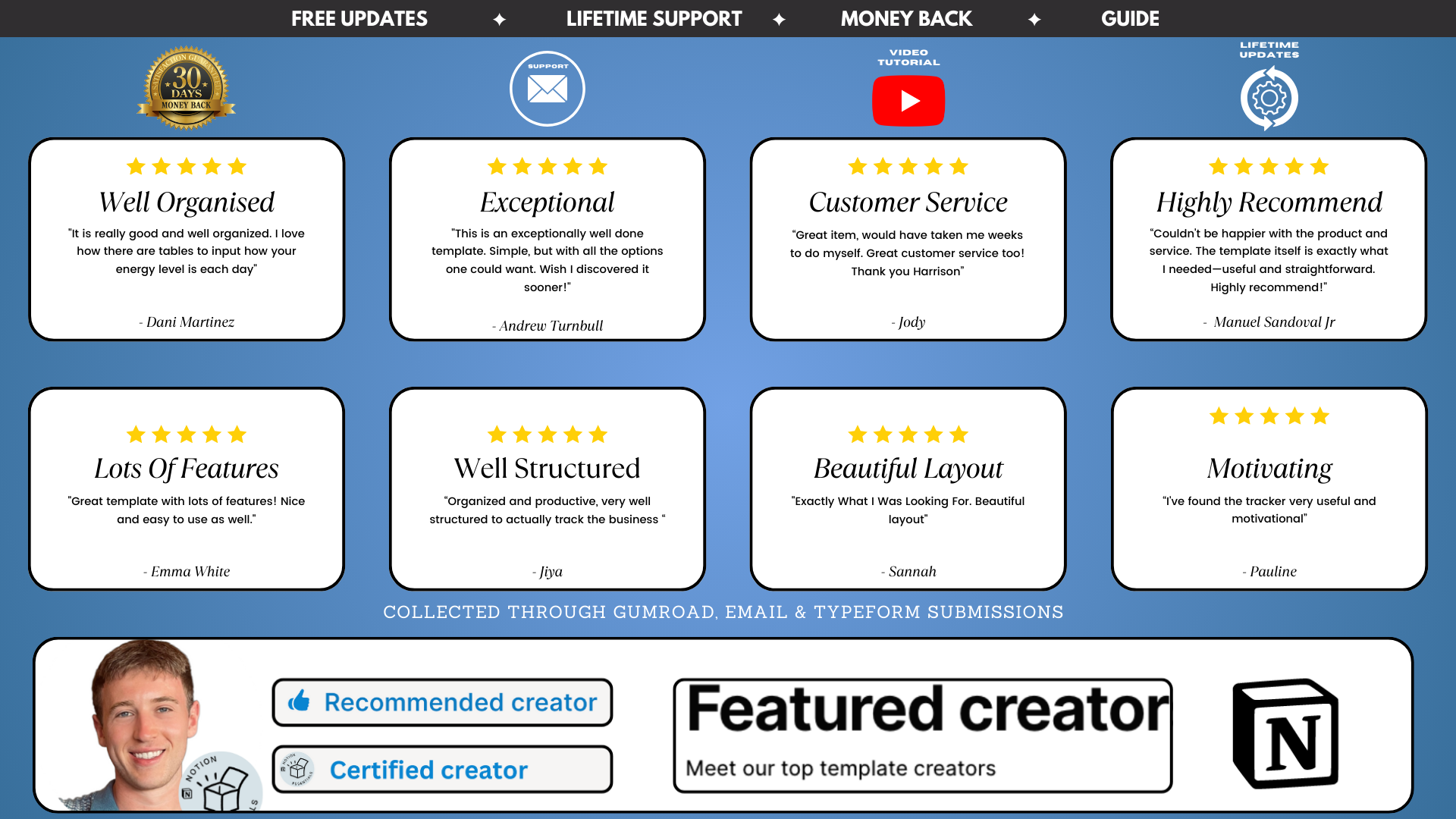Screen dimensions: 1456x819
Task: Click stars on the Motivating review
Action: tap(1269, 416)
